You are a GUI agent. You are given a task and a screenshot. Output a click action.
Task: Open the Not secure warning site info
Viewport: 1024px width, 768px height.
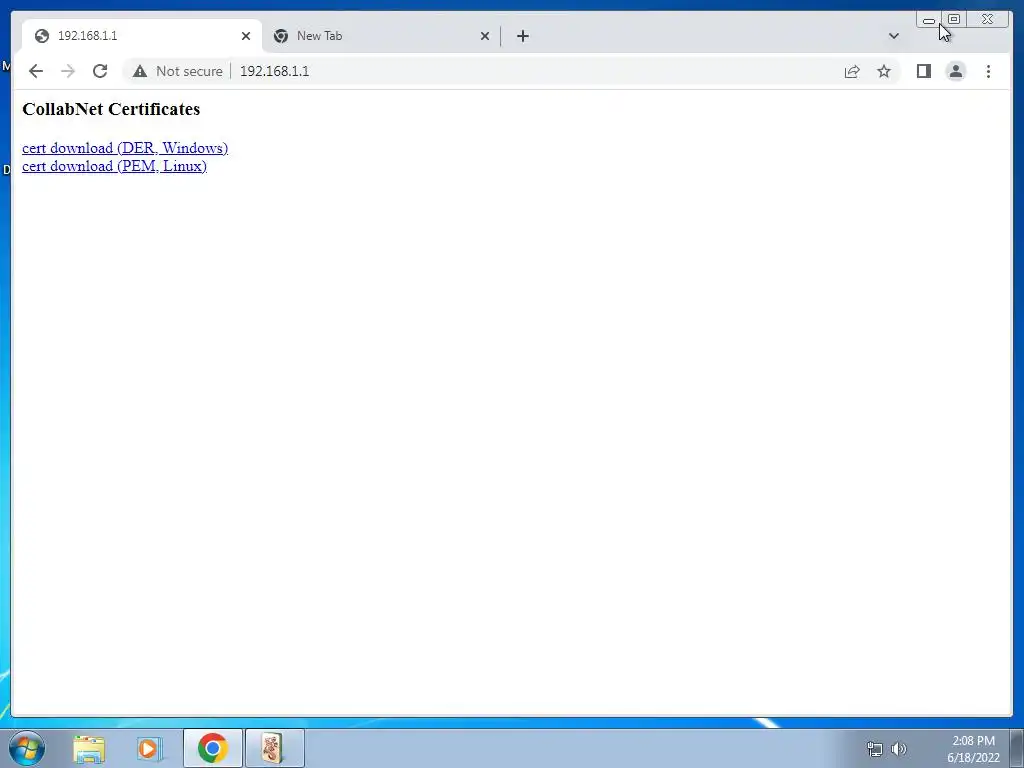click(x=178, y=71)
